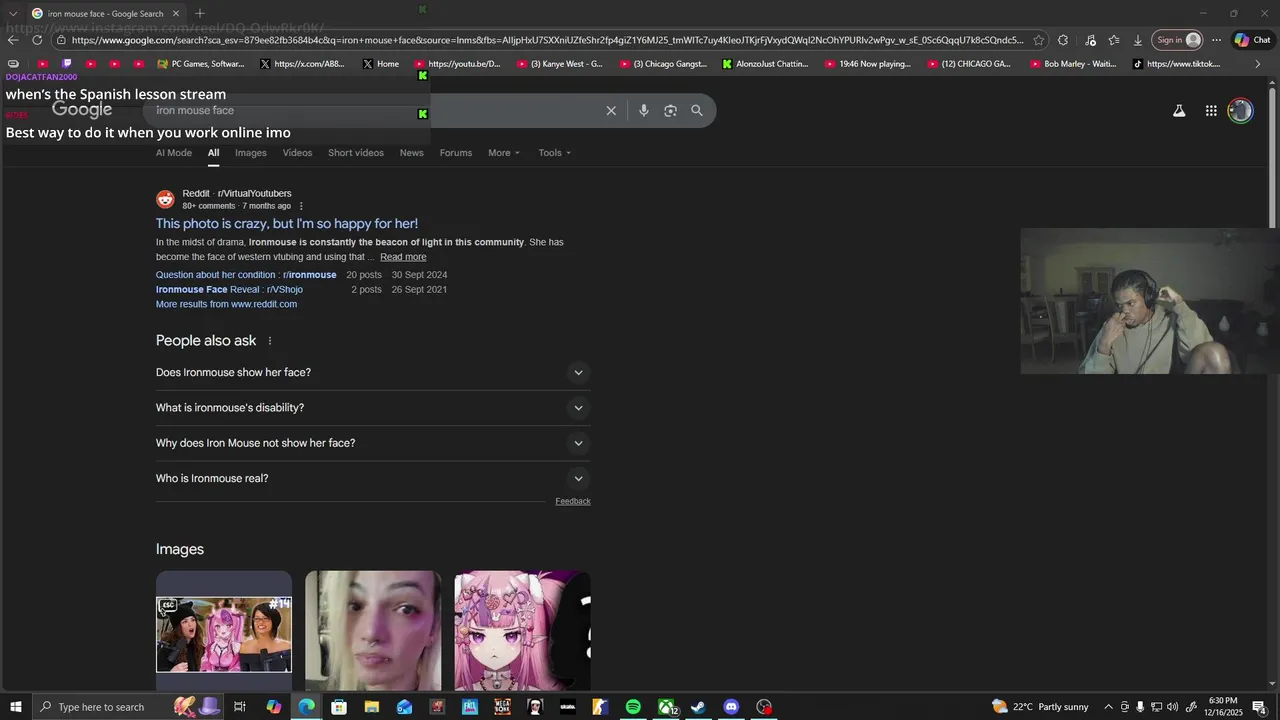Viewport: 1280px width, 720px height.
Task: Switch to the Videos tab
Action: point(297,153)
